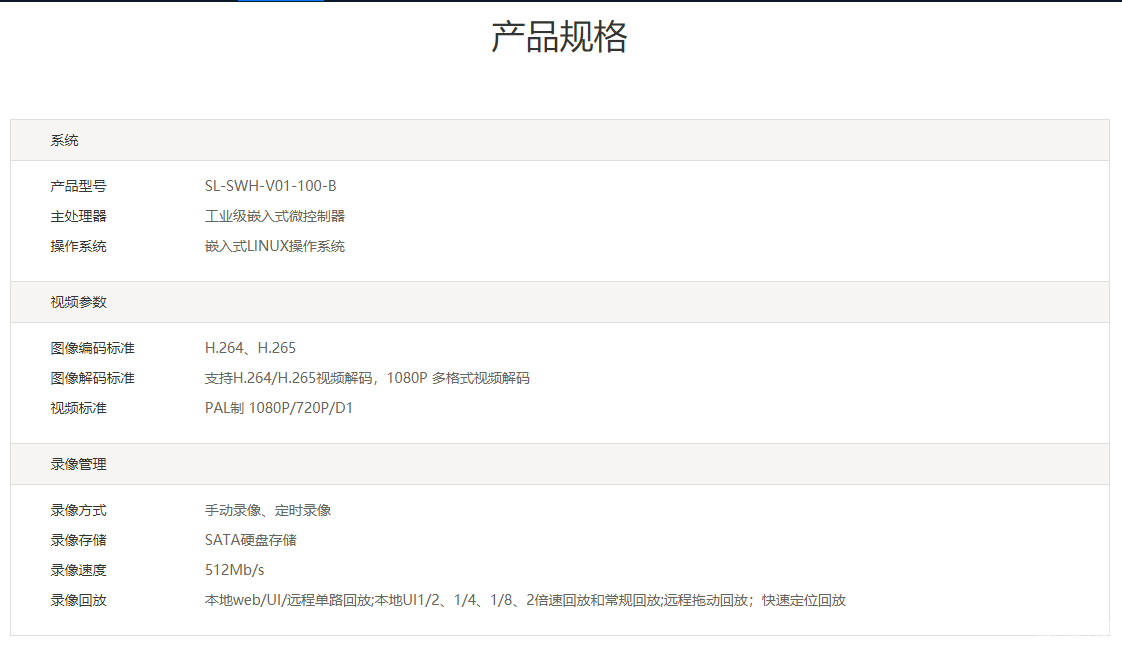Click the 录像方式 label
1122x645 pixels.
click(x=78, y=510)
